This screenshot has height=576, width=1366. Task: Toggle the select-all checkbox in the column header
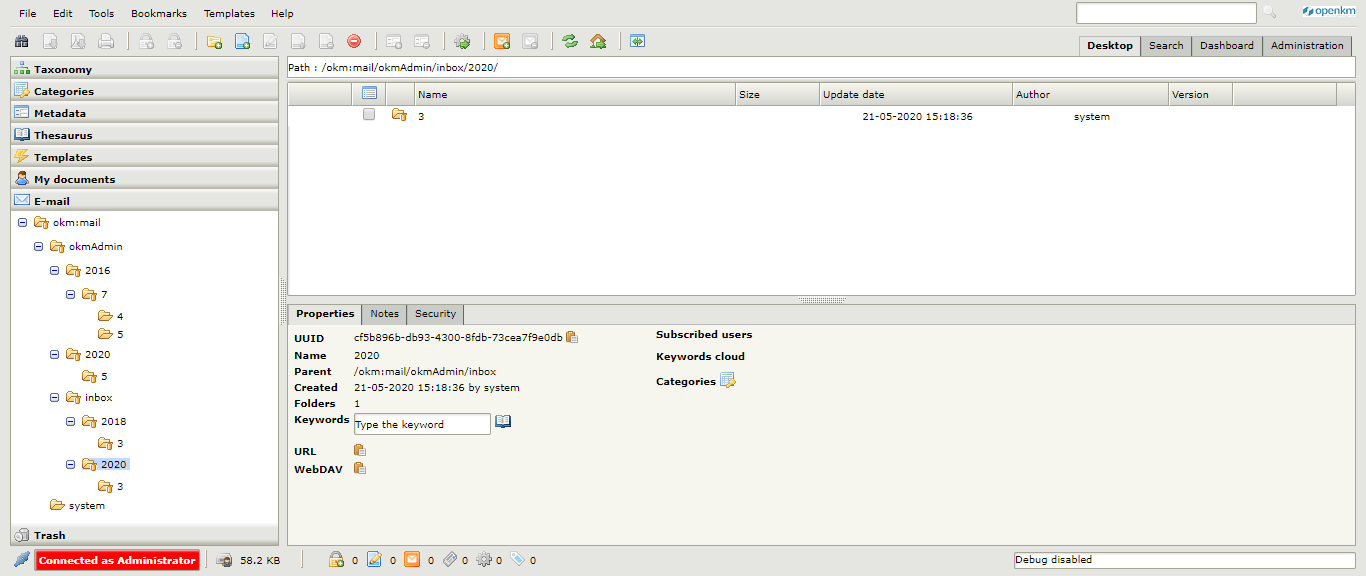coord(368,93)
